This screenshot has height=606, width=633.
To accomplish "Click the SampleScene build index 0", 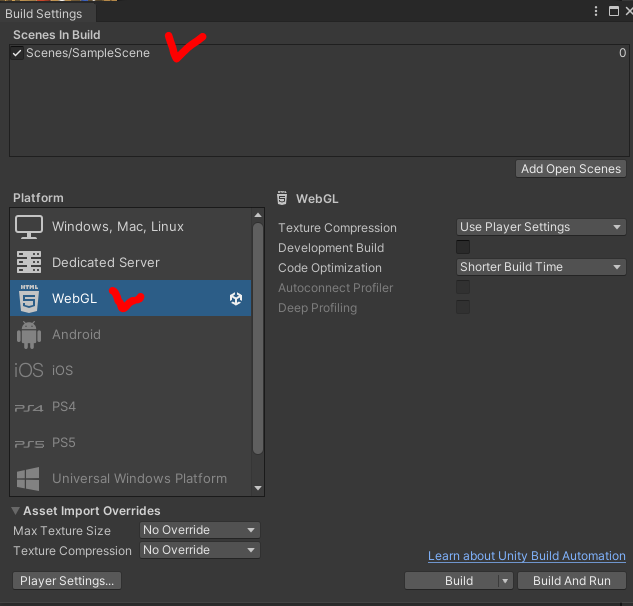I will (622, 53).
